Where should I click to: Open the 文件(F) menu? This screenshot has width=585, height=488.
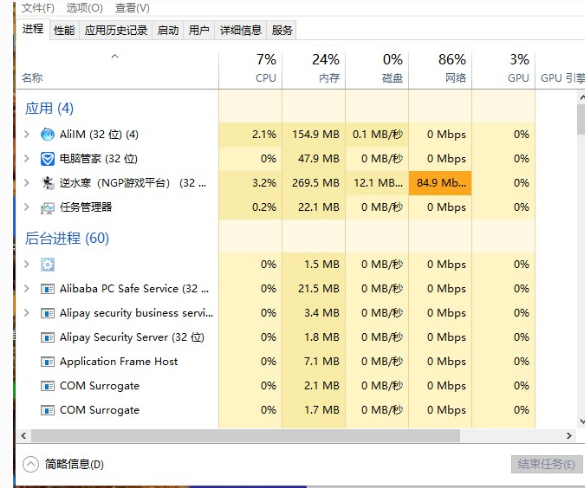(x=38, y=8)
